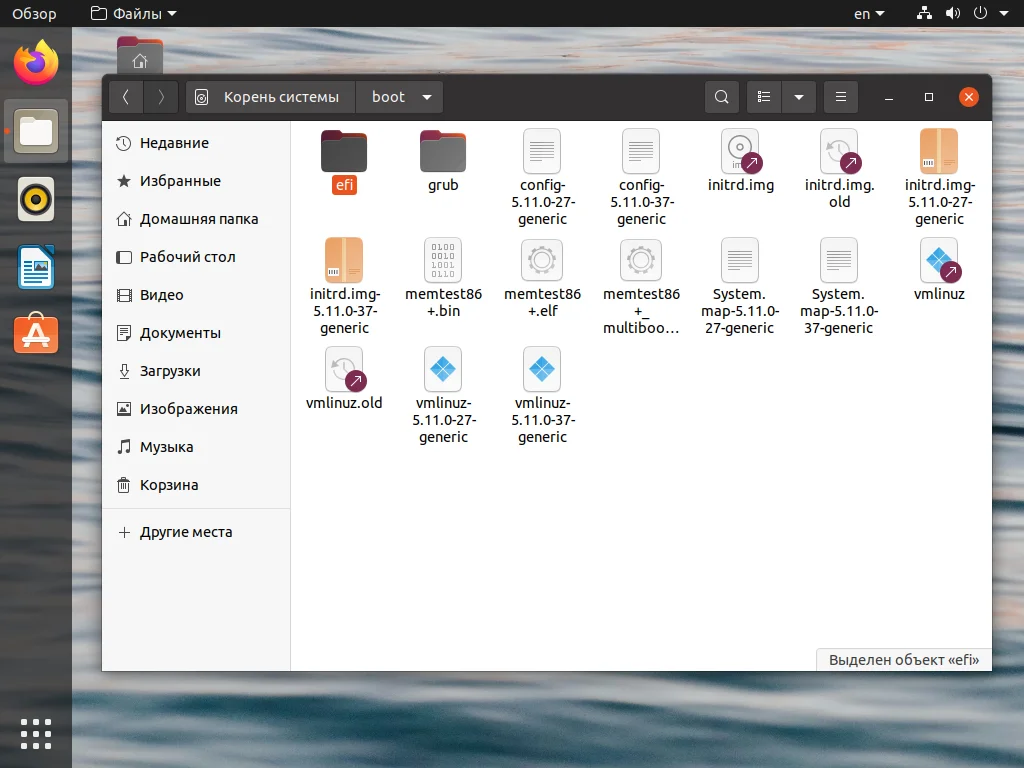The image size is (1024, 768).
Task: Open the grub folder
Action: point(443,152)
